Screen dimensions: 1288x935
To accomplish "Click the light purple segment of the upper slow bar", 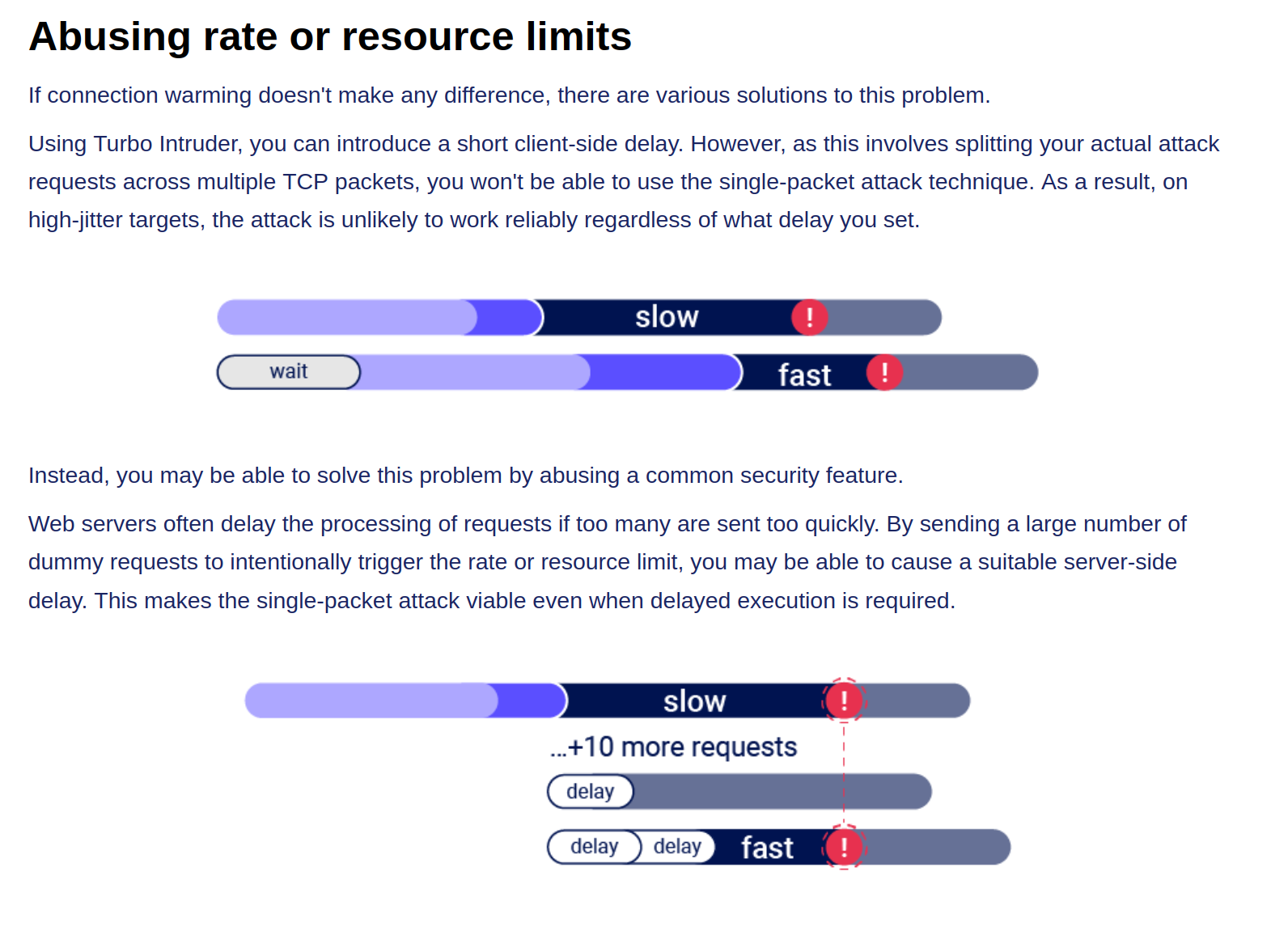I will pyautogui.click(x=348, y=317).
